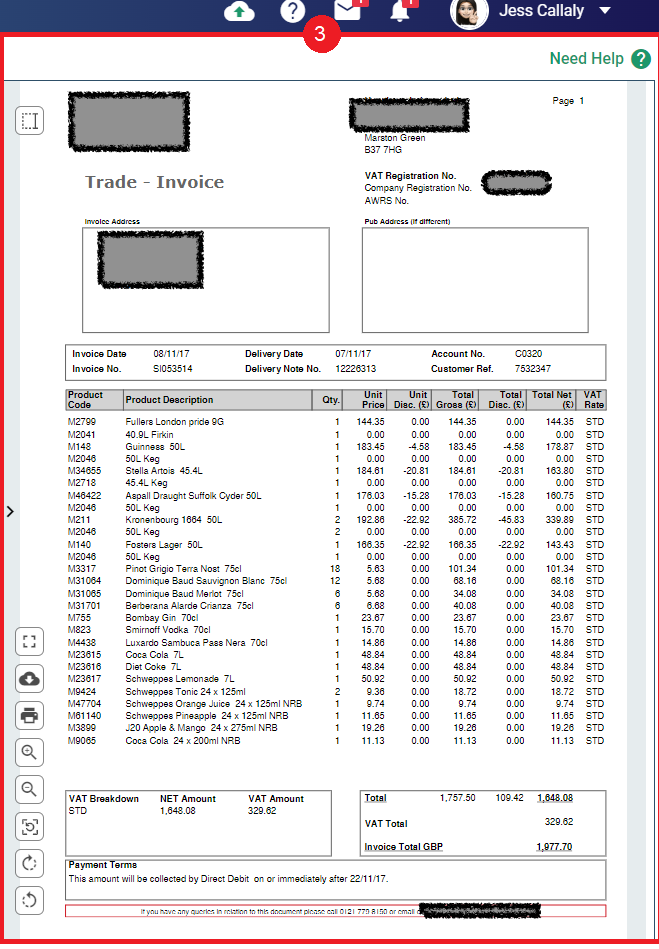Screen dimensions: 659x949
Task: Click product code M23615 Coca Cola 7L
Action: 84,655
